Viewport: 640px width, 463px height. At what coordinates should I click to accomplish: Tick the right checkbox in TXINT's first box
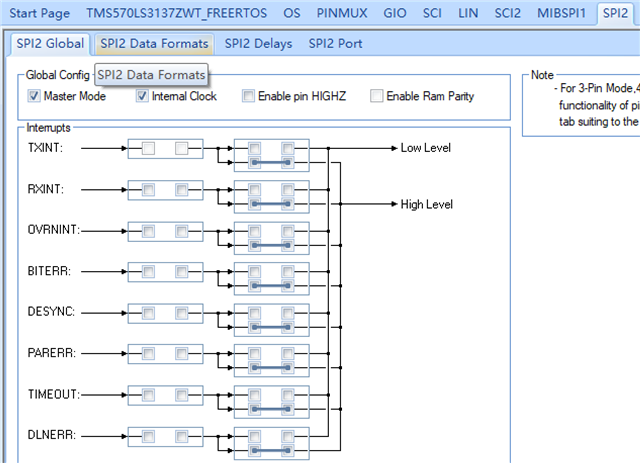point(182,148)
